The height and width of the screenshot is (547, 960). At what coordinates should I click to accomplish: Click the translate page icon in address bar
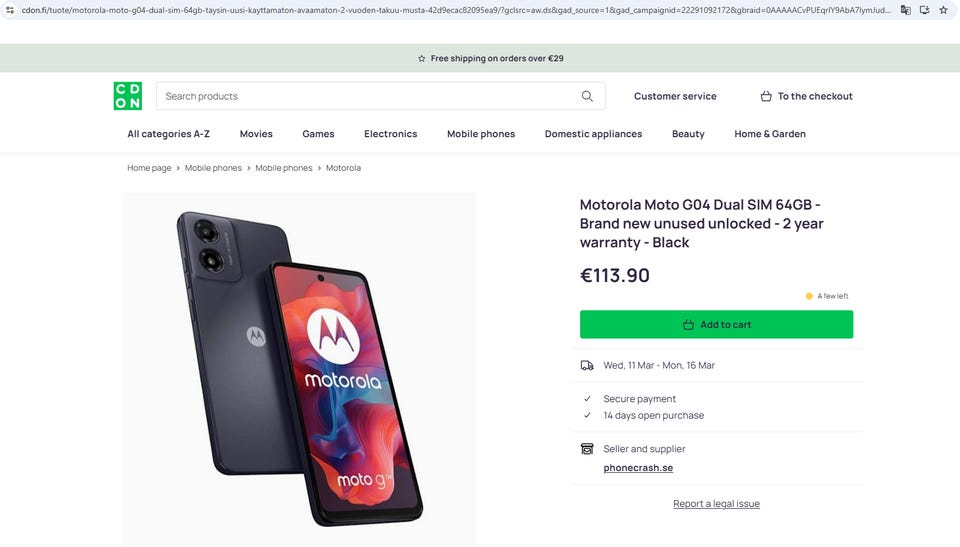click(x=905, y=10)
